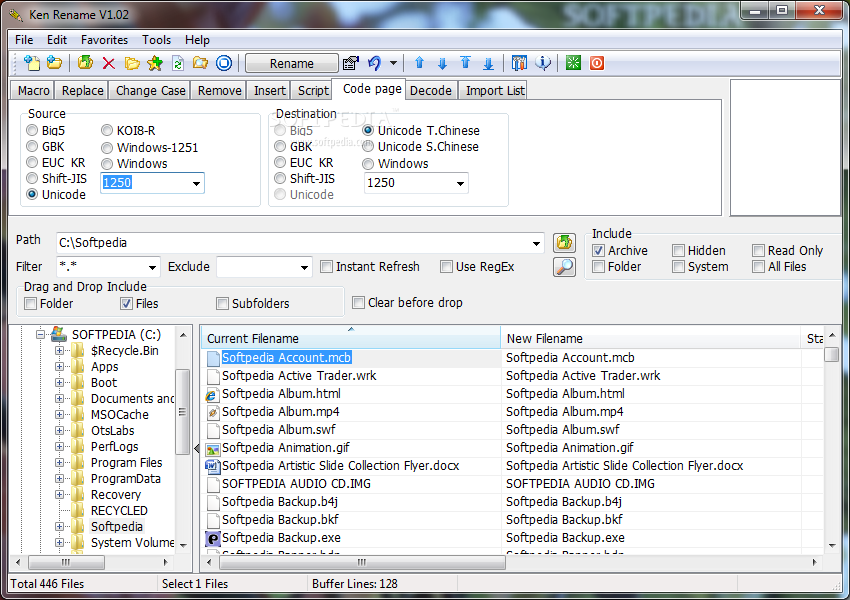This screenshot has height=600, width=850.
Task: Click the options checklist icon beside Rename
Action: click(x=351, y=63)
